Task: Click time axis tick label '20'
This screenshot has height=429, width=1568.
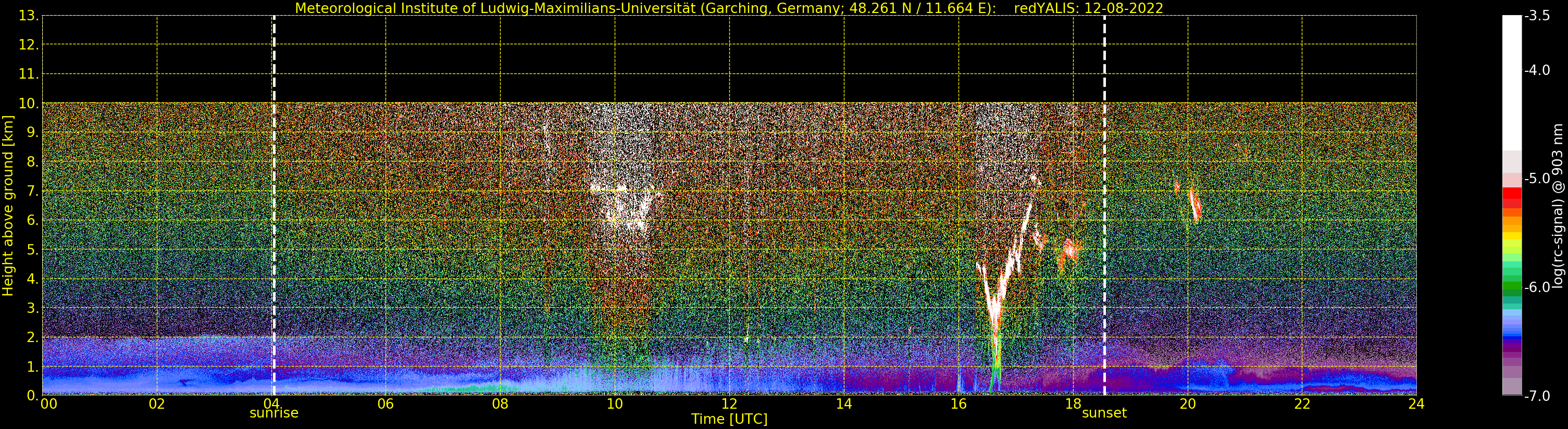Action: pyautogui.click(x=1188, y=403)
